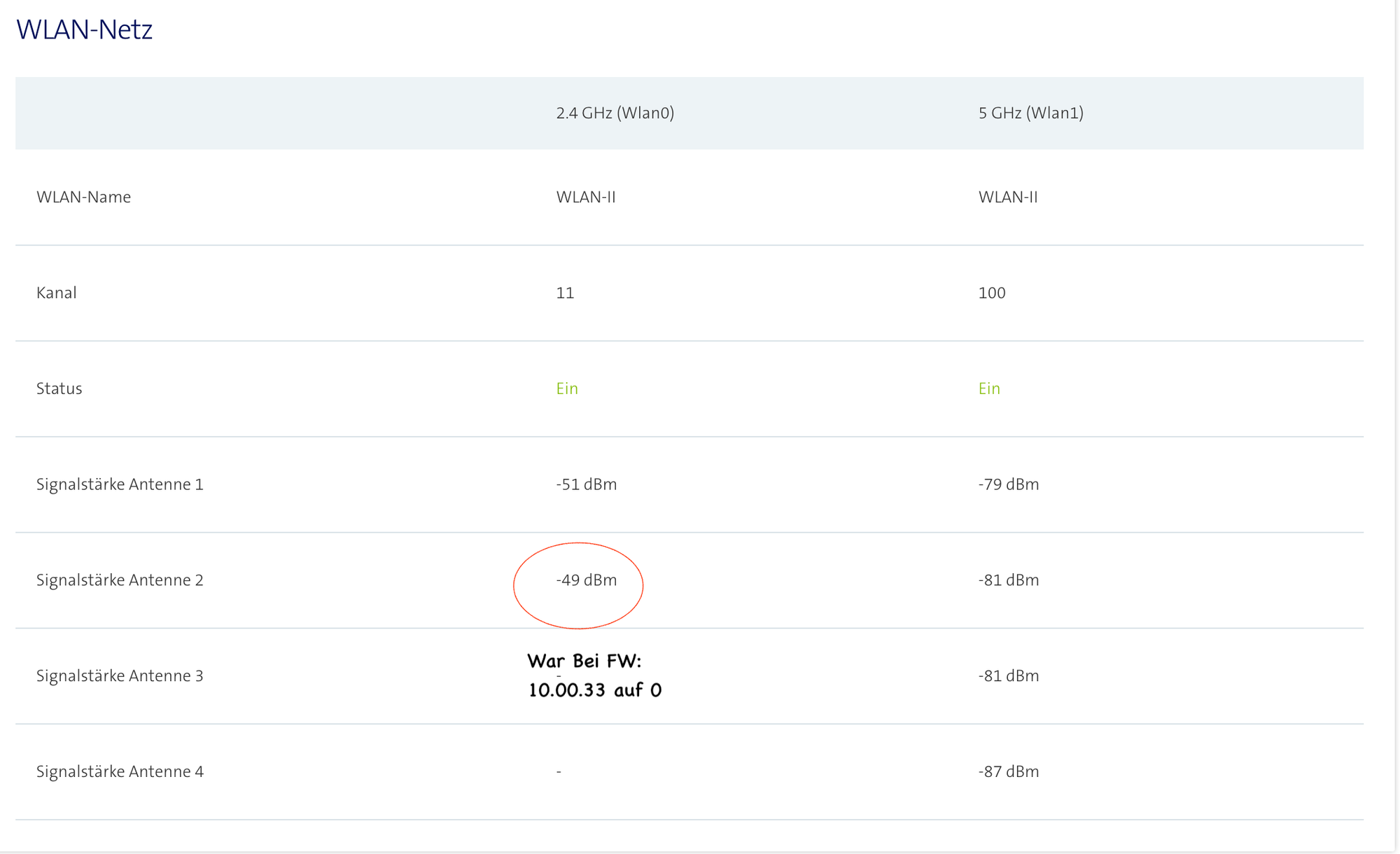Viewport: 1400px width, 854px height.
Task: Click the Status row label
Action: (59, 388)
